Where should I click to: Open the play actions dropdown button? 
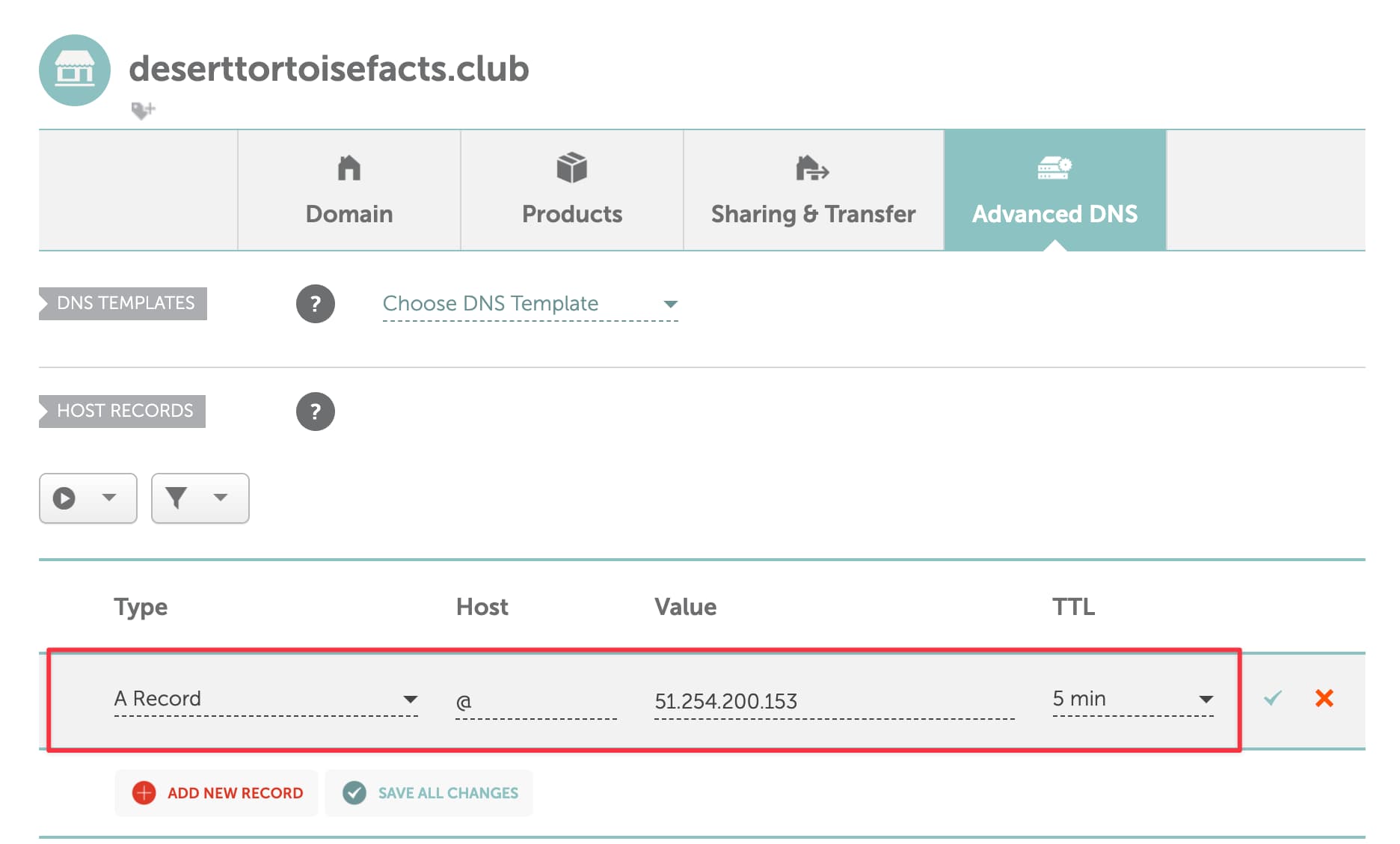[88, 498]
